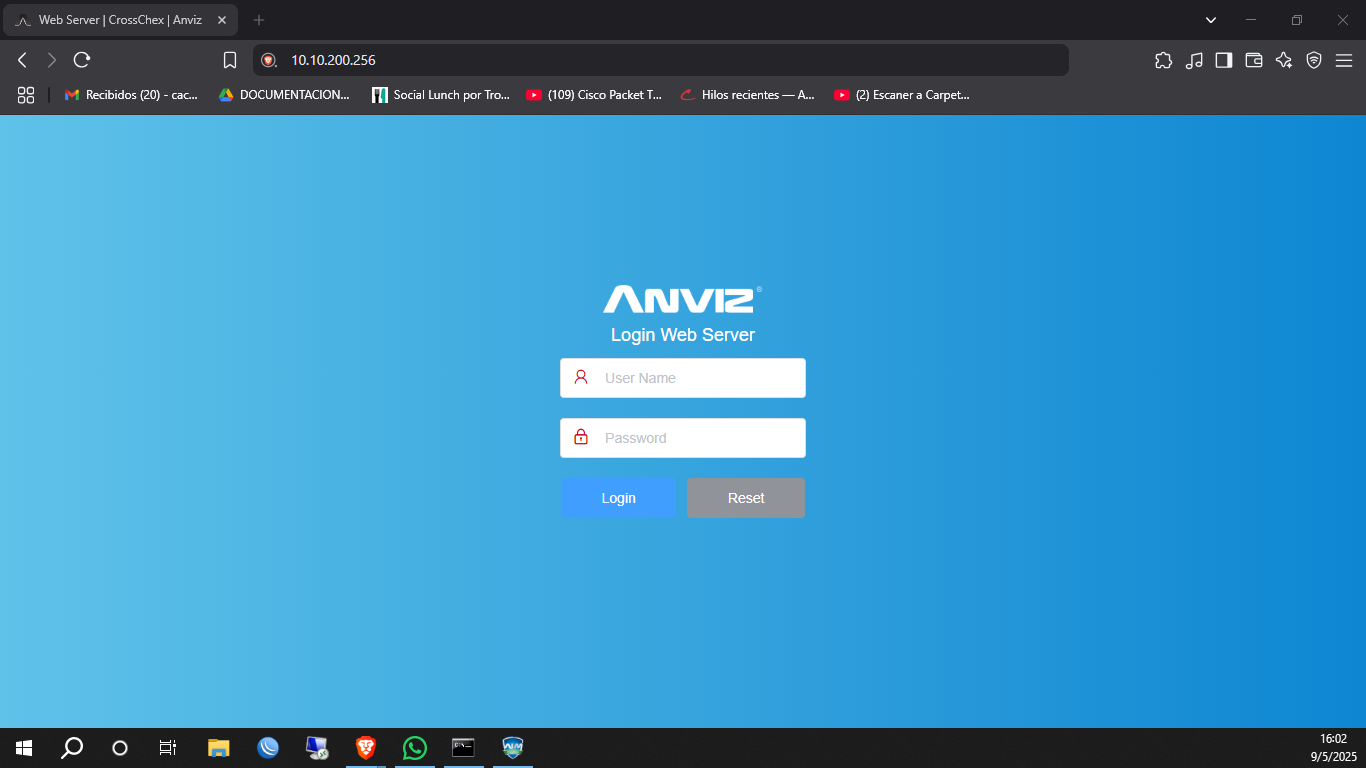Go back with the browser back arrow
Image resolution: width=1366 pixels, height=768 pixels.
[x=22, y=60]
